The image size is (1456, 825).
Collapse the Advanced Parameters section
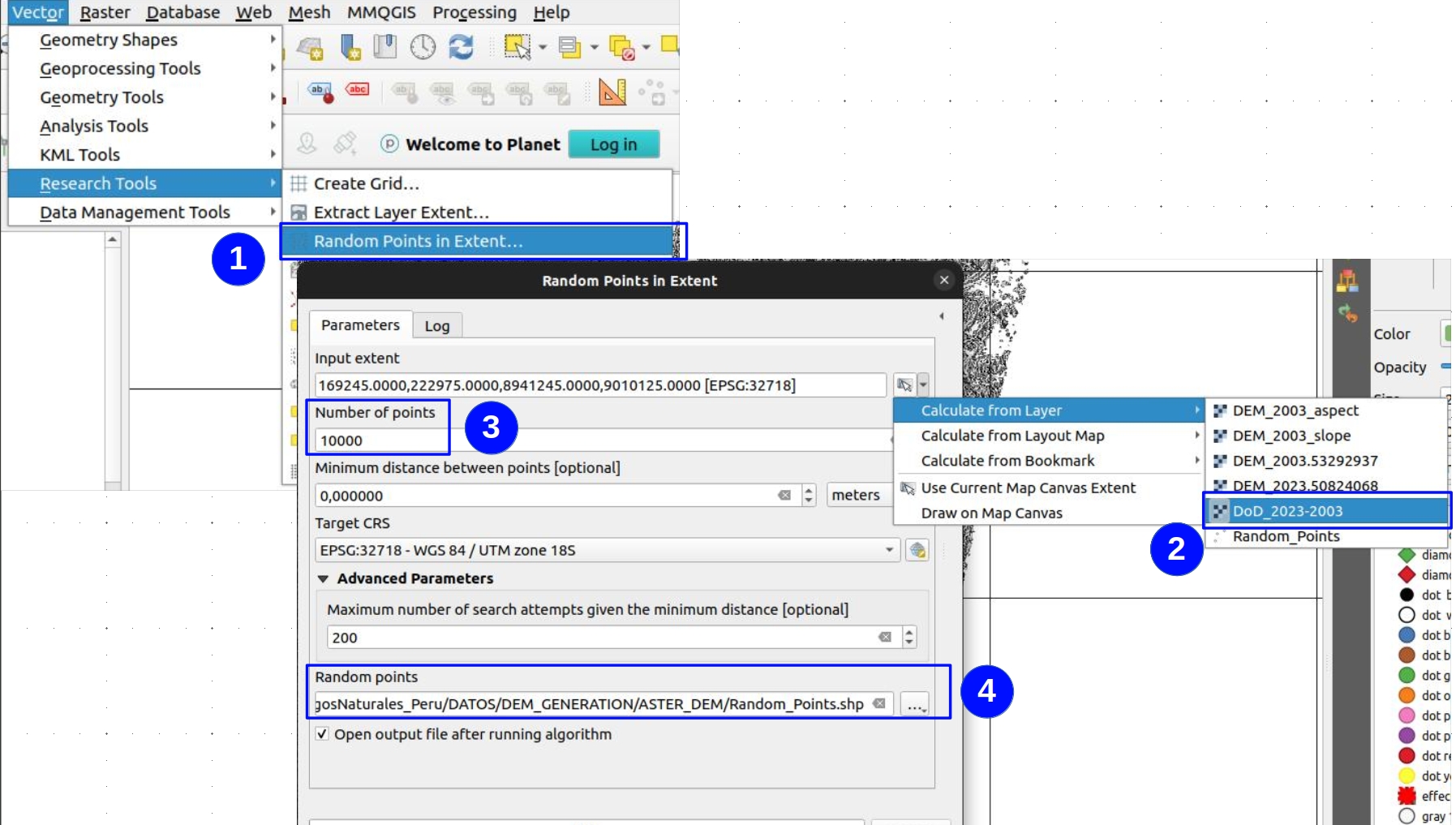click(323, 578)
